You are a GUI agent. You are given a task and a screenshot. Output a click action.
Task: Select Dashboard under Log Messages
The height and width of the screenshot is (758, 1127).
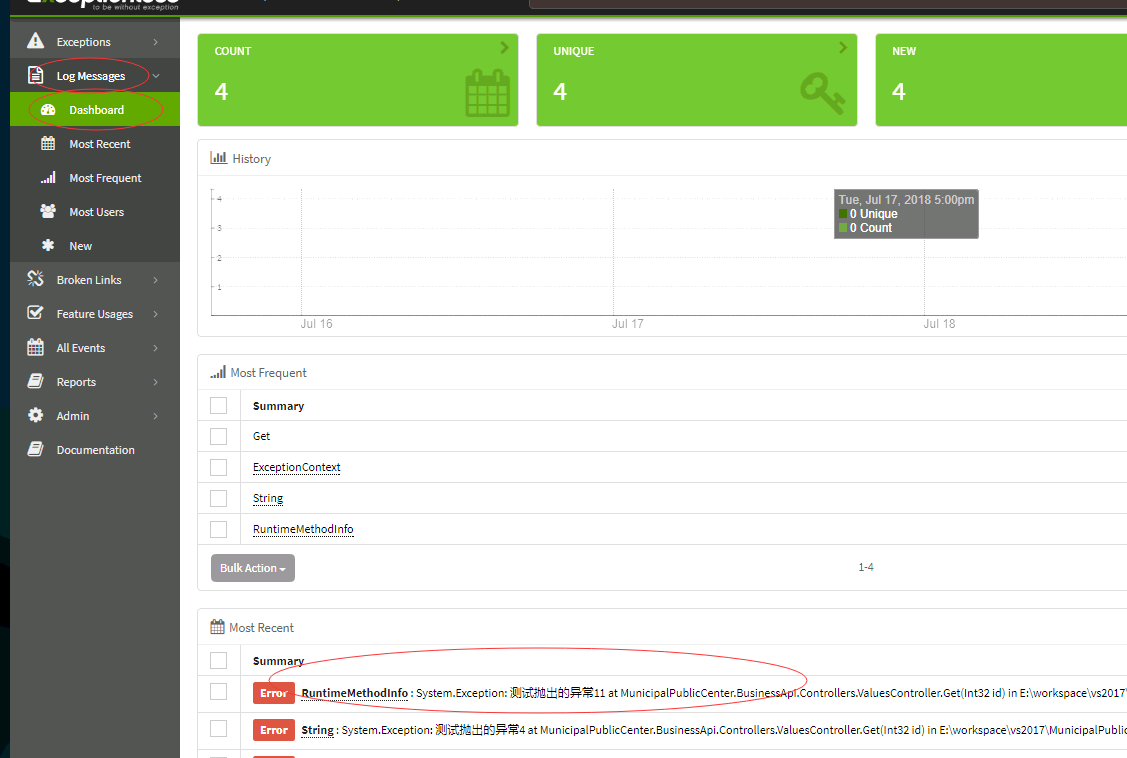pyautogui.click(x=95, y=109)
